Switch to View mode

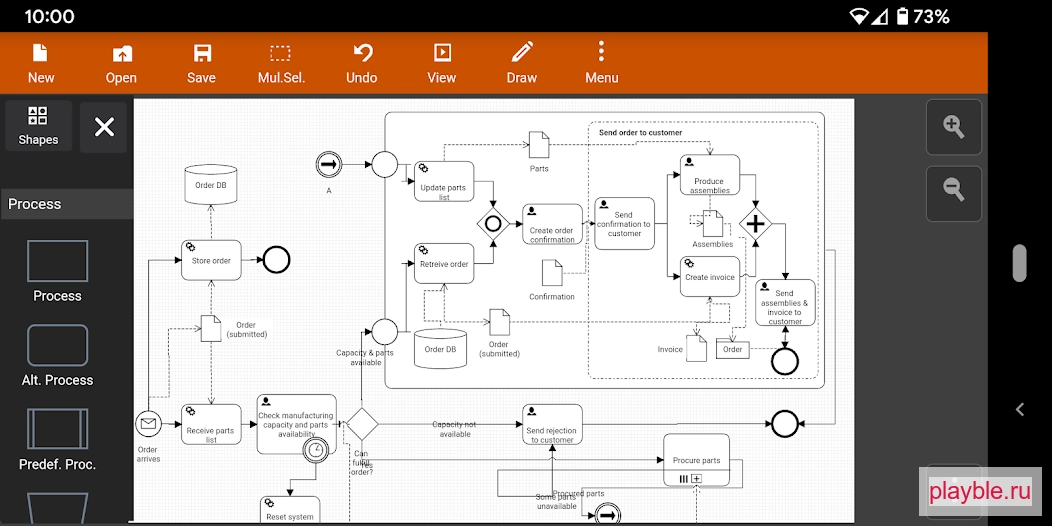tap(441, 64)
